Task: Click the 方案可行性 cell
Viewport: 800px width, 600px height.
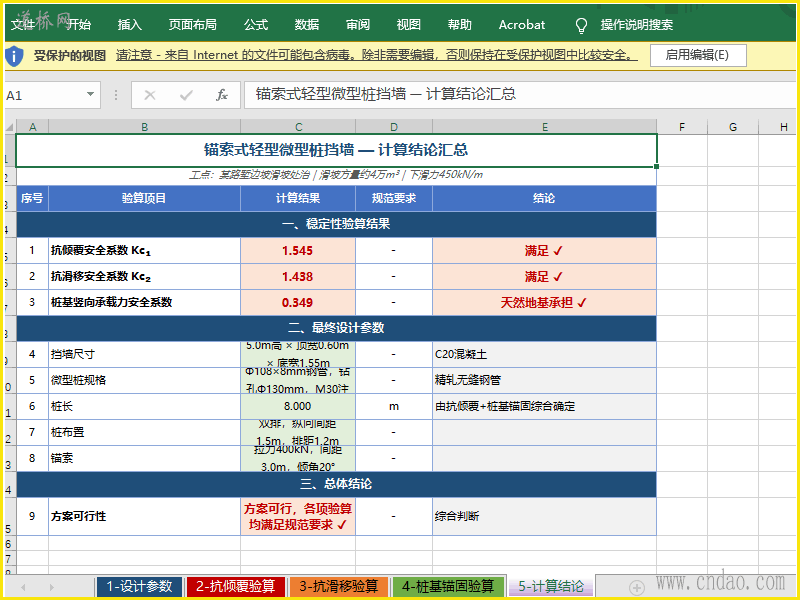Action: pos(144,516)
